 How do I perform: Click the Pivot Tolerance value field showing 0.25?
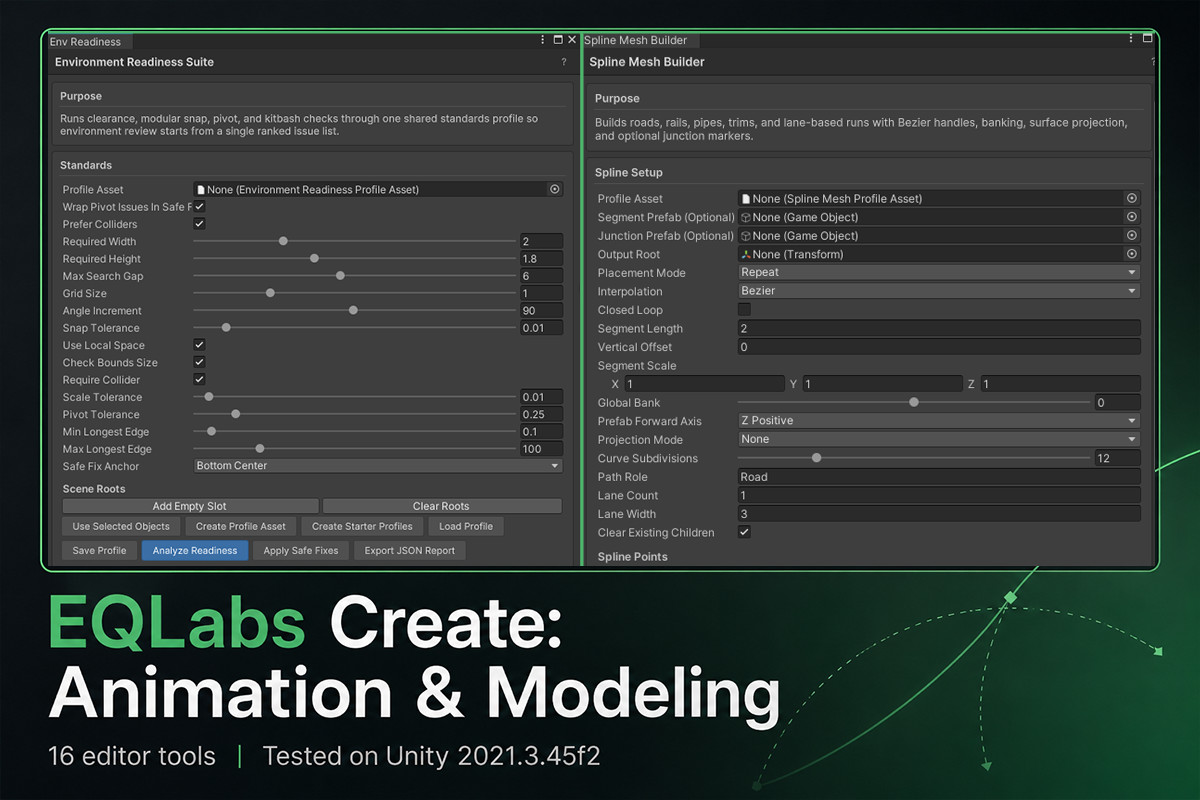point(541,414)
